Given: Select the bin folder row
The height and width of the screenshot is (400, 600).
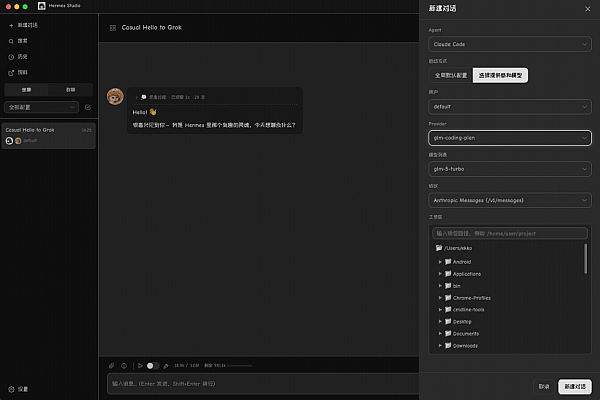Looking at the screenshot, I should [x=510, y=286].
